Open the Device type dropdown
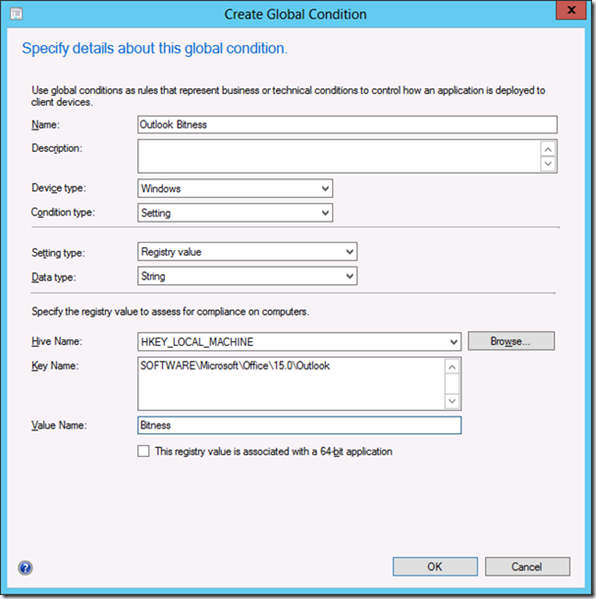This screenshot has height=599, width=596. [235, 188]
